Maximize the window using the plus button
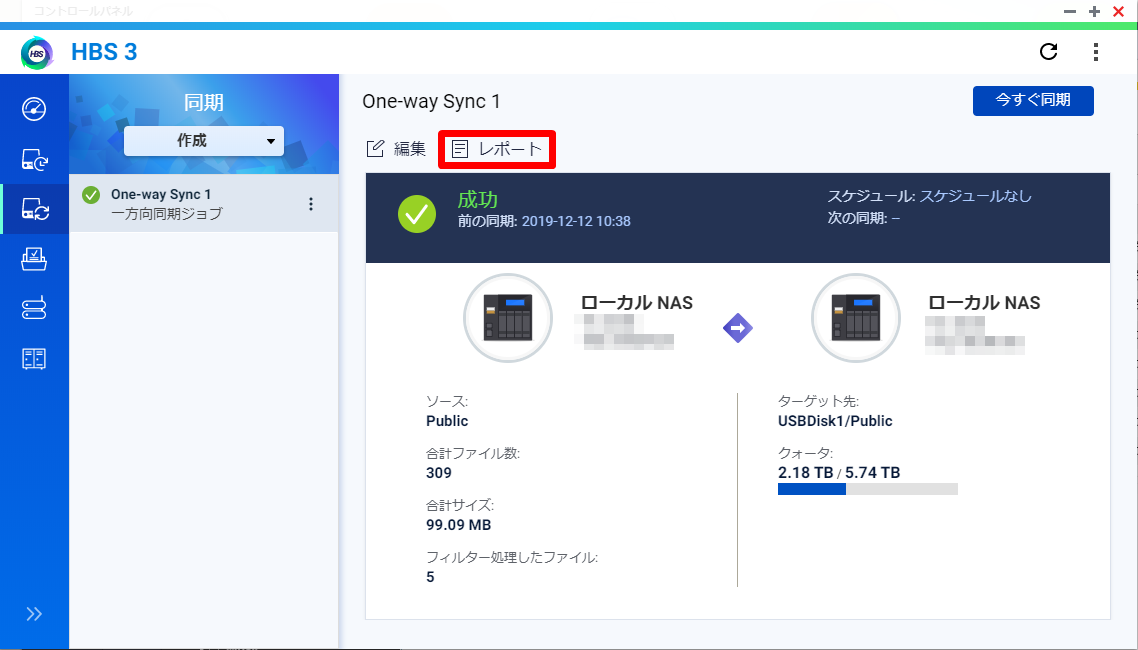This screenshot has height=650, width=1138. coord(1094,12)
